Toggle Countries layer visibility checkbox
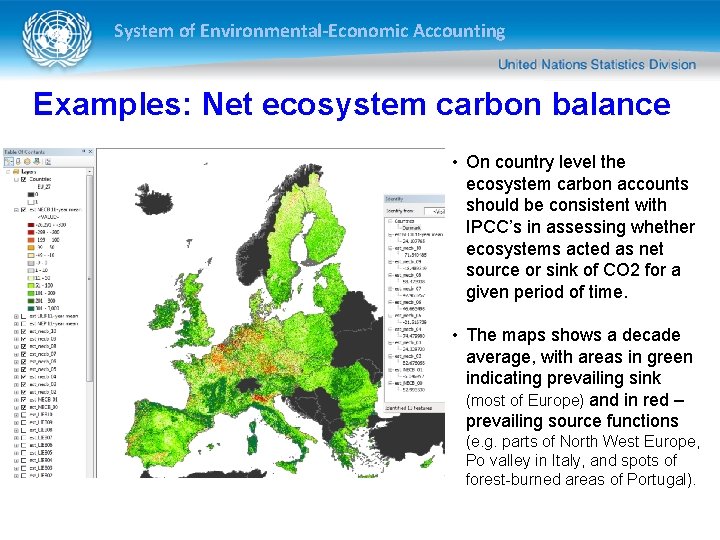The image size is (720, 540). (x=23, y=180)
